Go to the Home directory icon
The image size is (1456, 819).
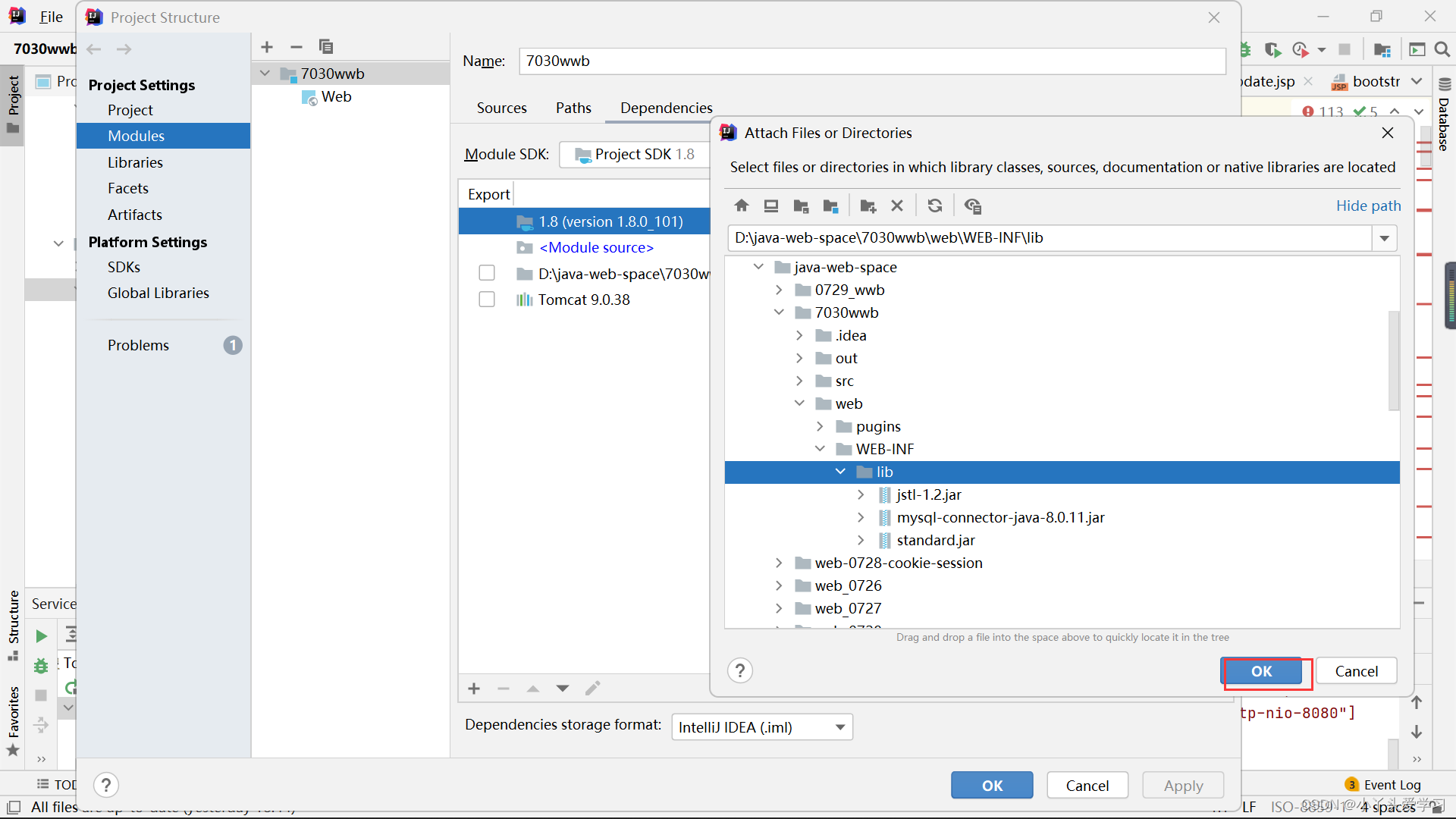[x=742, y=206]
